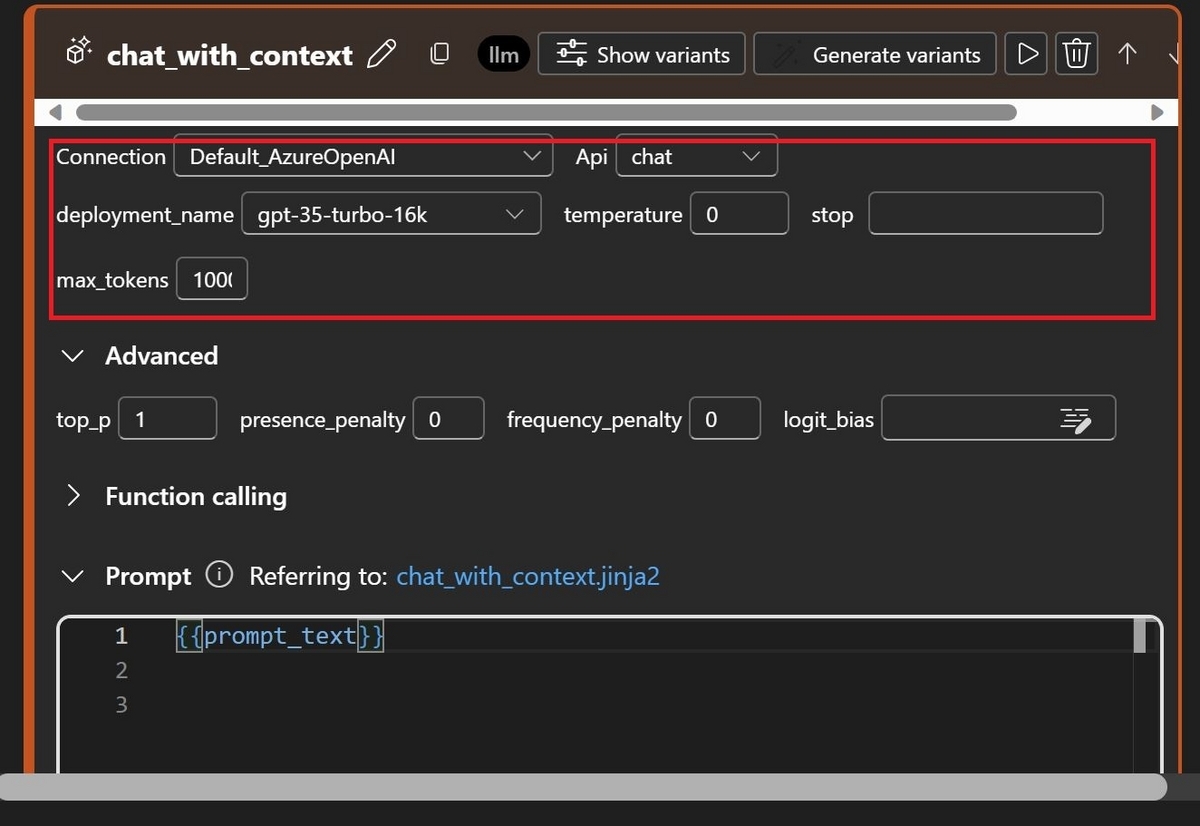Collapse the Prompt section
Screen dimensions: 1200x826
pyautogui.click(x=73, y=576)
